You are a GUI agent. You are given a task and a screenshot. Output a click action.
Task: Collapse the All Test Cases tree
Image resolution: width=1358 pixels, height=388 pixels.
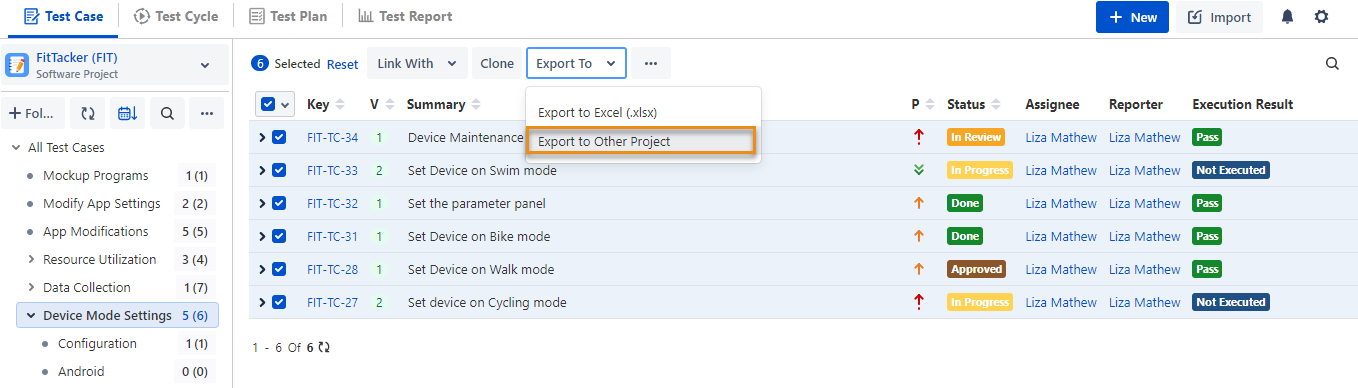tap(16, 147)
